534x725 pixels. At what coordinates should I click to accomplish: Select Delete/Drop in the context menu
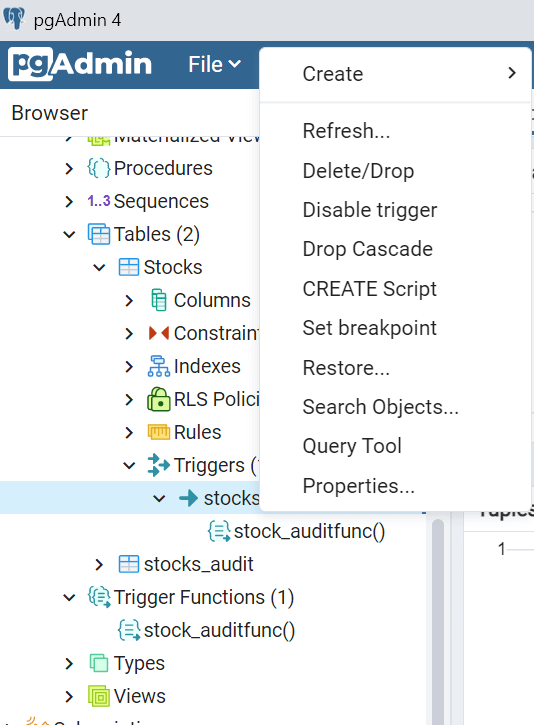358,171
